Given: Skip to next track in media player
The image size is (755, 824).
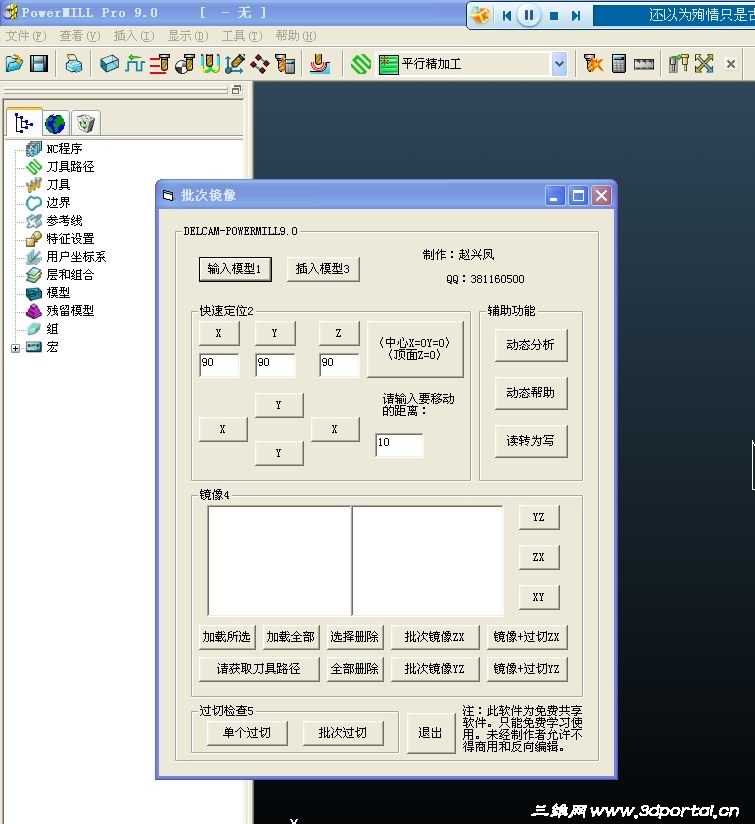Looking at the screenshot, I should [576, 16].
